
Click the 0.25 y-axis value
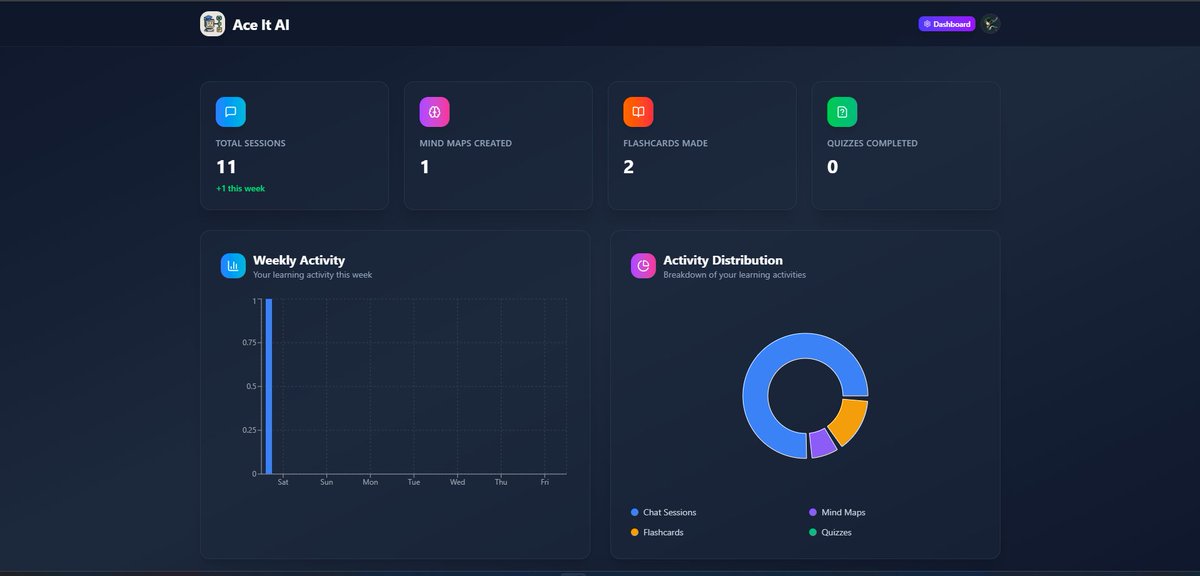click(x=249, y=430)
